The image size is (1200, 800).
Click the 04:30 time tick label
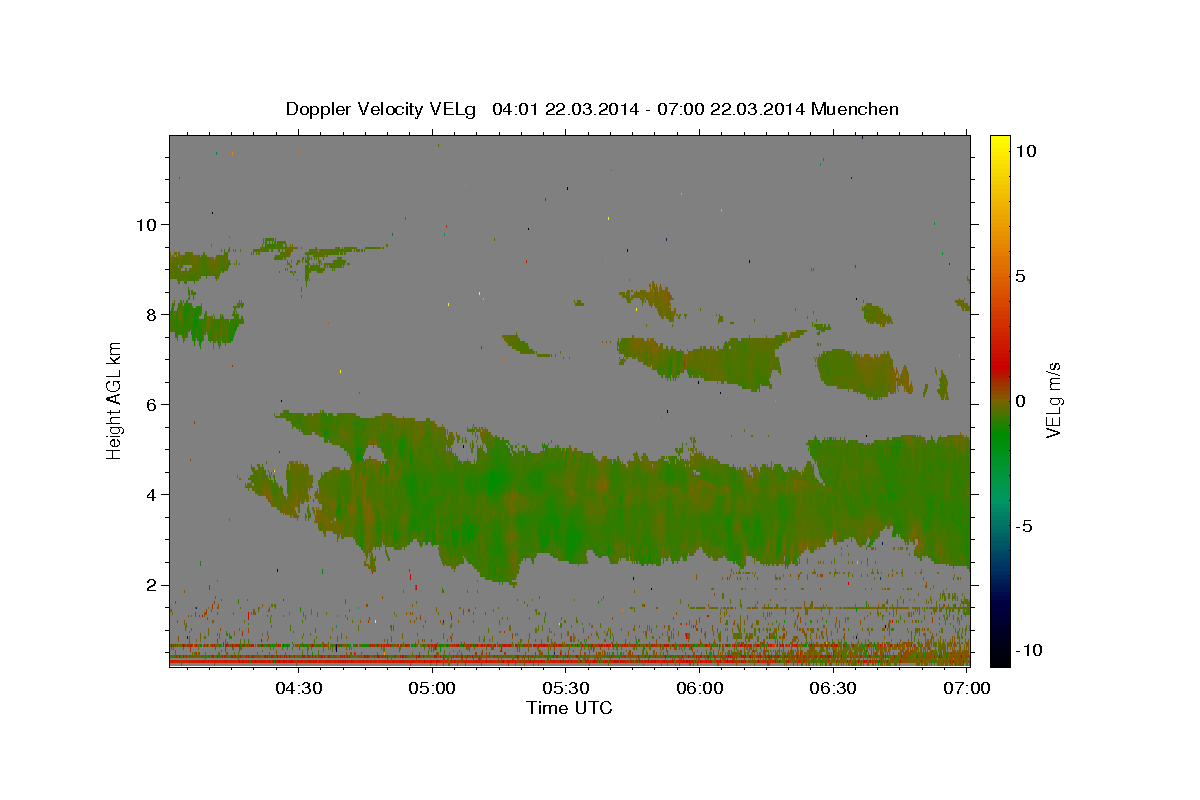click(299, 688)
